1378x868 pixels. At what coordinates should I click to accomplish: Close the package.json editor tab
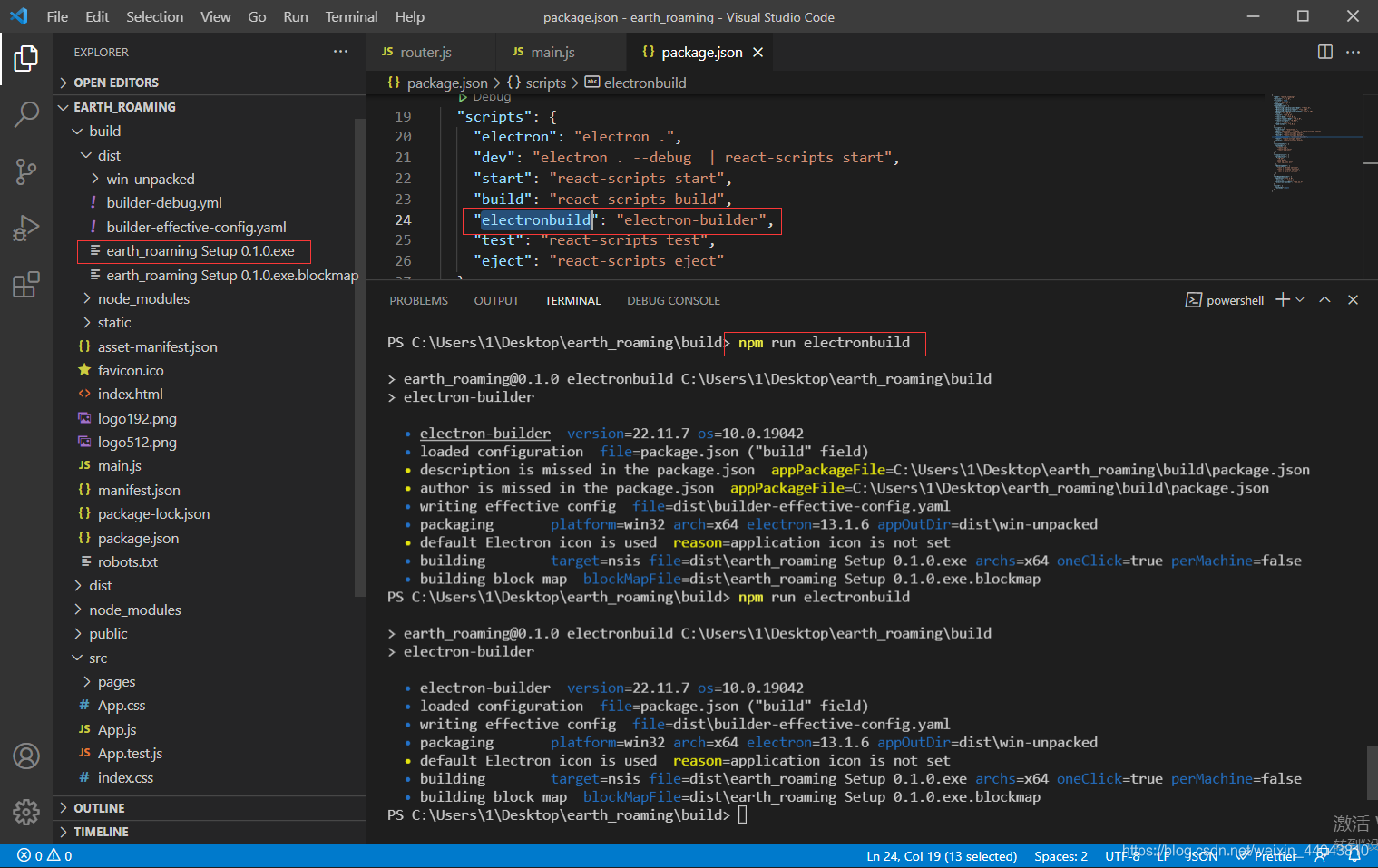[757, 53]
